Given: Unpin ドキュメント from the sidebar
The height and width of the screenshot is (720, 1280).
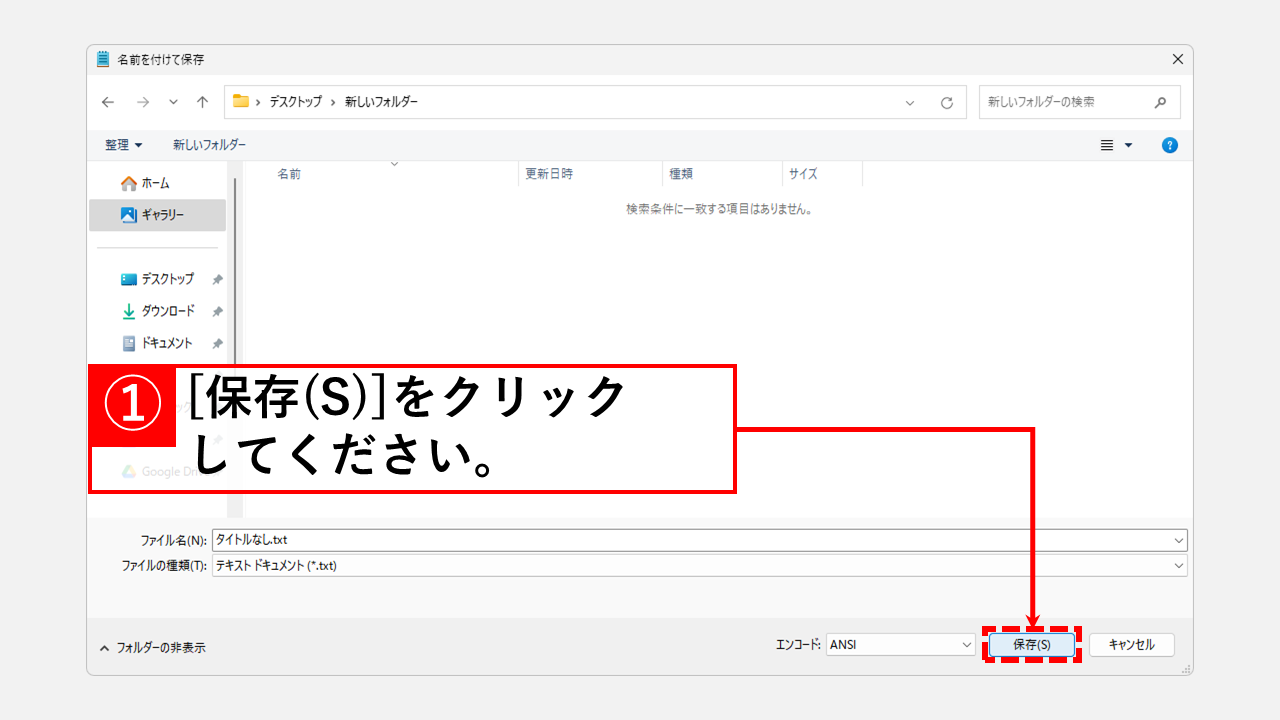Looking at the screenshot, I should point(216,343).
